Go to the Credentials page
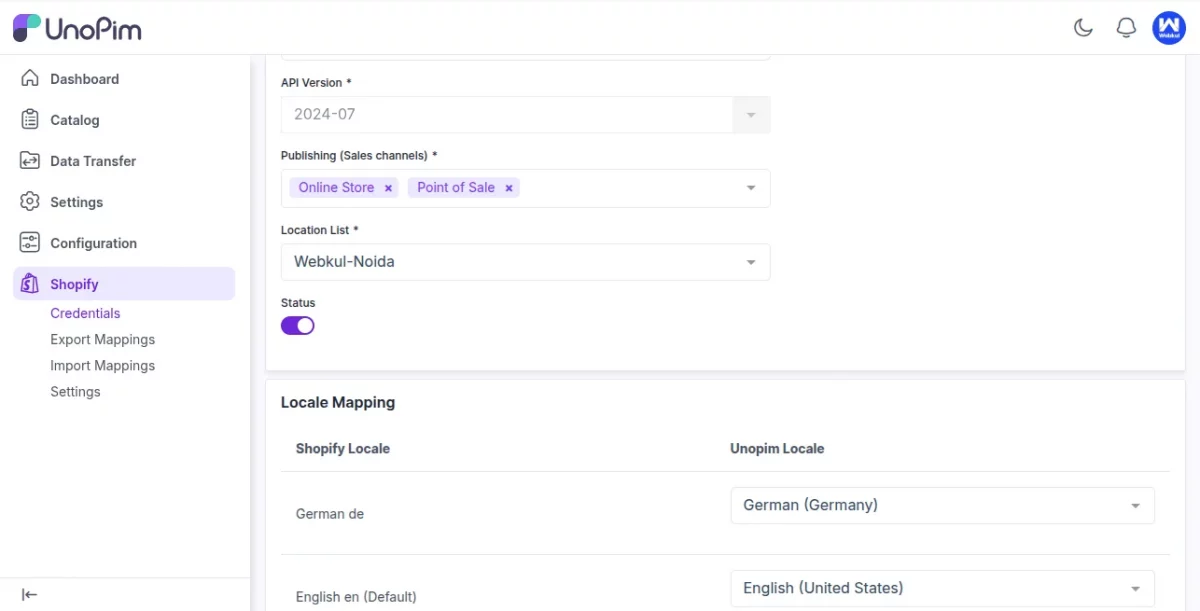This screenshot has width=1200, height=611. pos(85,312)
